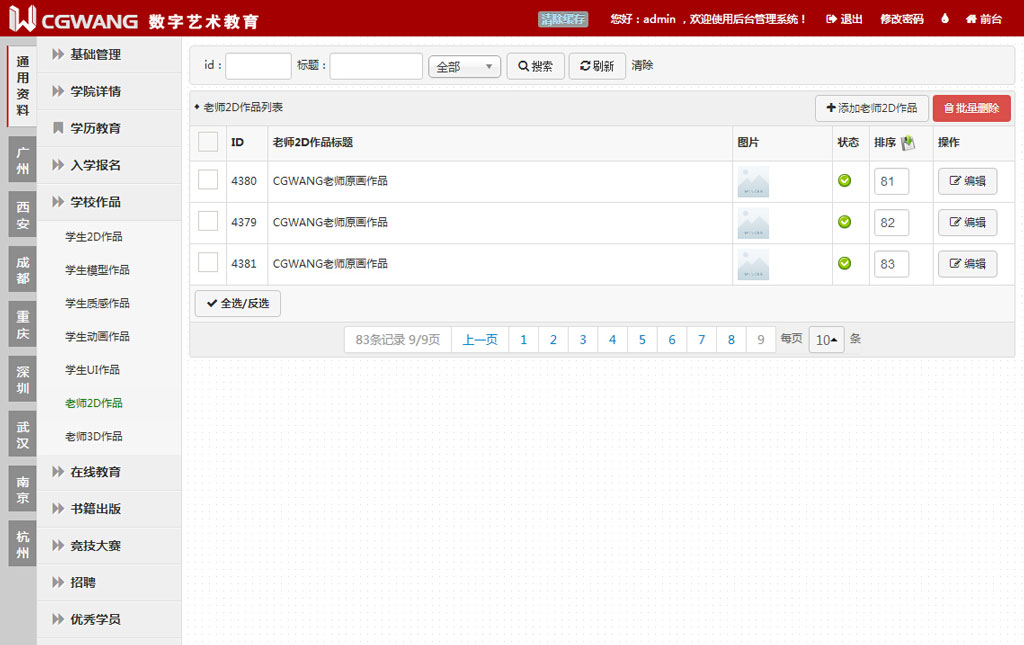Screen dimensions: 1024x645
Task: Open 老师2D作品 submenu item
Action: 93,403
